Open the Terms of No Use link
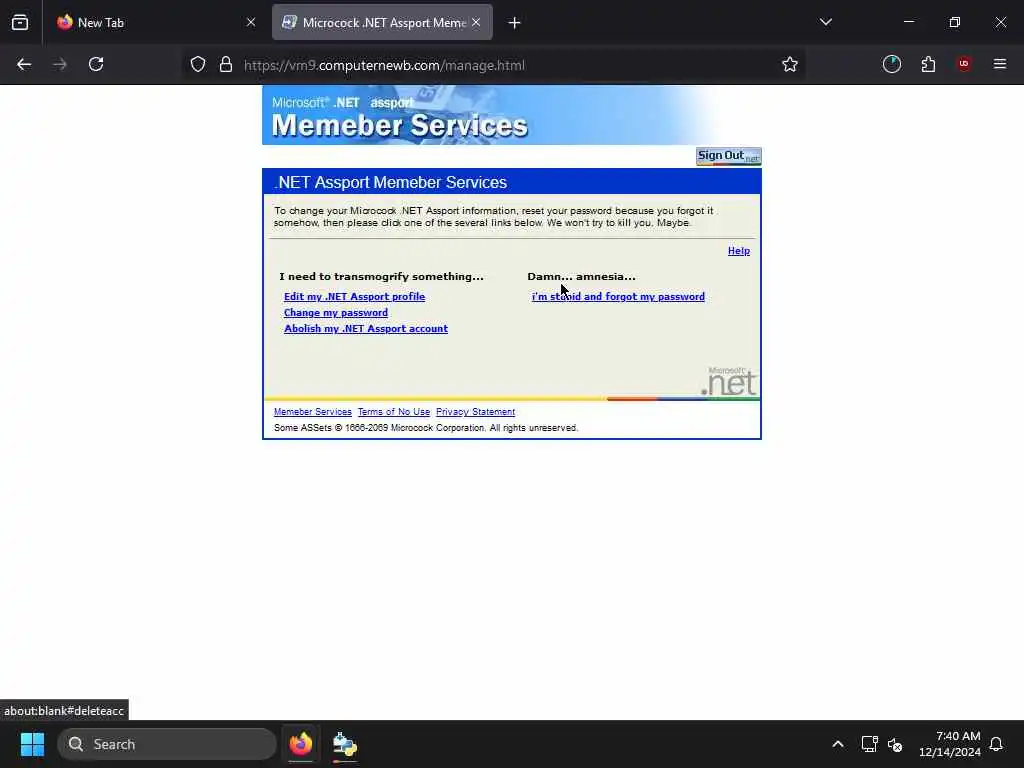 pyautogui.click(x=394, y=412)
